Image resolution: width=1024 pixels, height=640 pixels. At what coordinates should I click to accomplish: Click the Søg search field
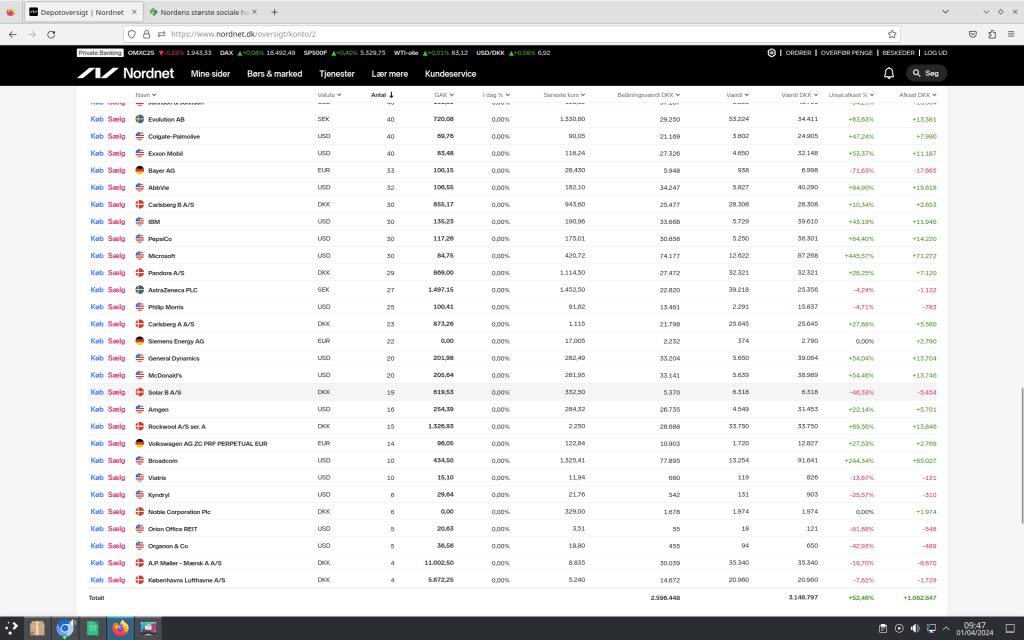tap(926, 73)
